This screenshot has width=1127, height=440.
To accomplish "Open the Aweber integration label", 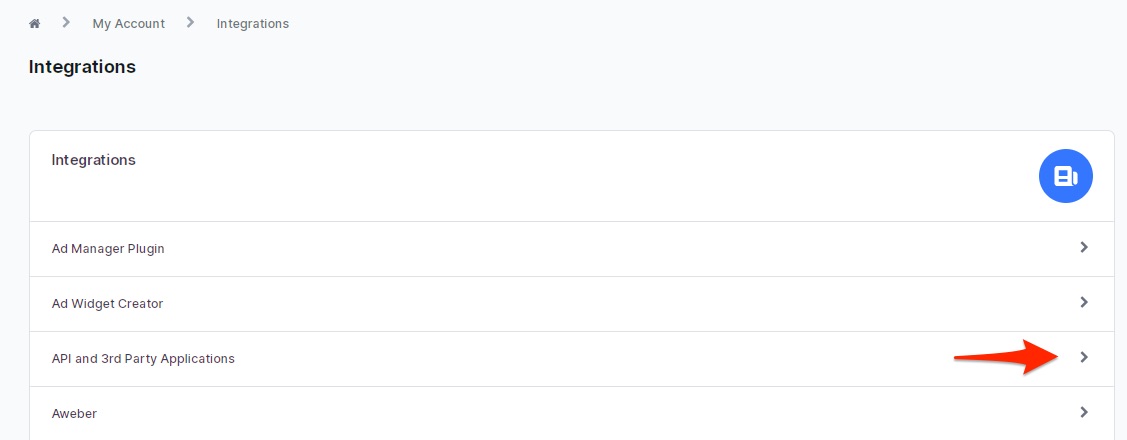I will [x=74, y=413].
